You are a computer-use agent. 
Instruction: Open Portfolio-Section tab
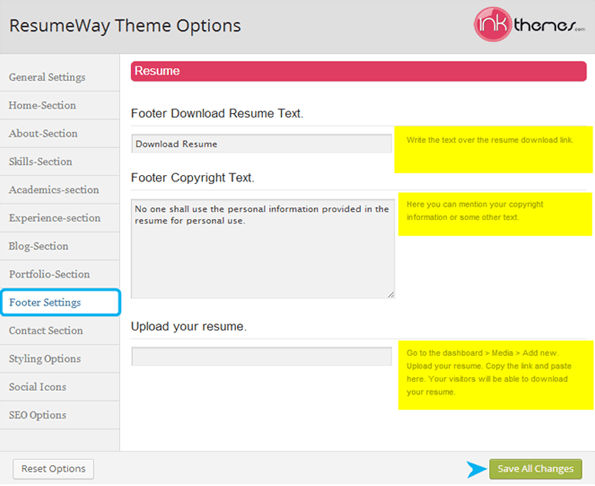click(60, 274)
